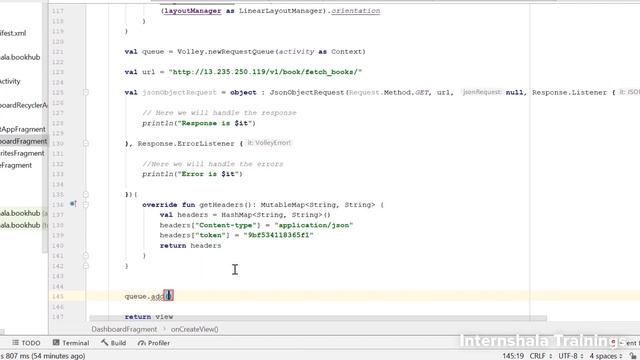Collapse getHeaders function at line 136
The image size is (640, 360).
tap(86, 204)
